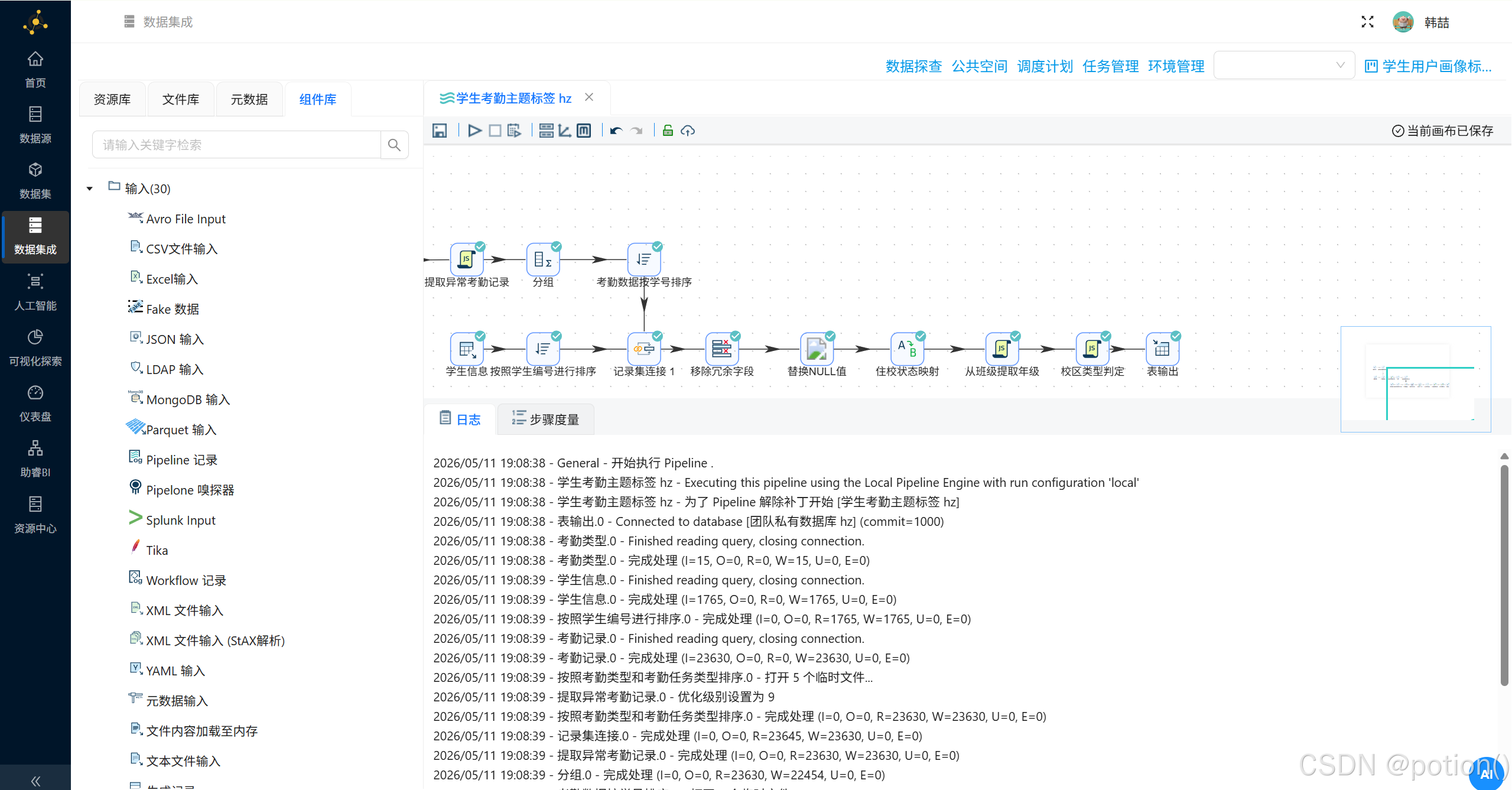Select the JSON 输入 component
This screenshot has height=790, width=1512.
(x=167, y=339)
